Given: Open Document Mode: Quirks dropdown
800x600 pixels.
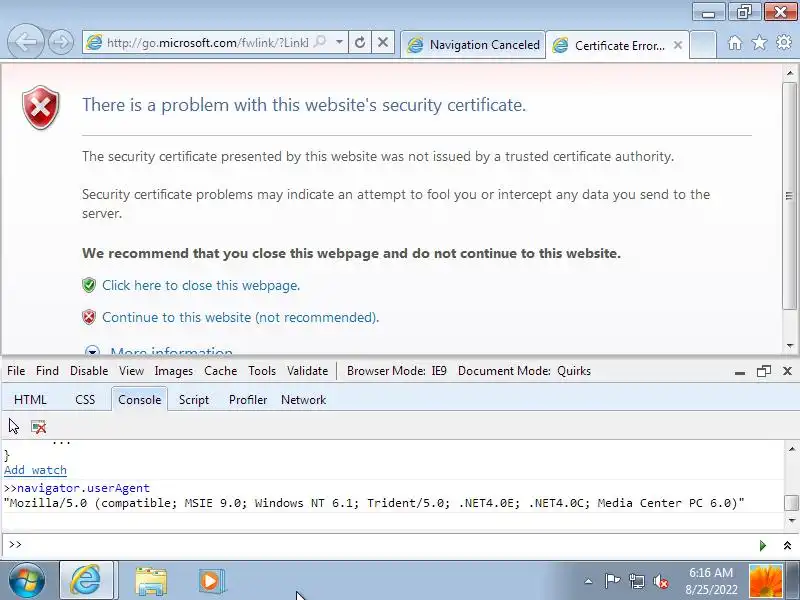Looking at the screenshot, I should 524,371.
